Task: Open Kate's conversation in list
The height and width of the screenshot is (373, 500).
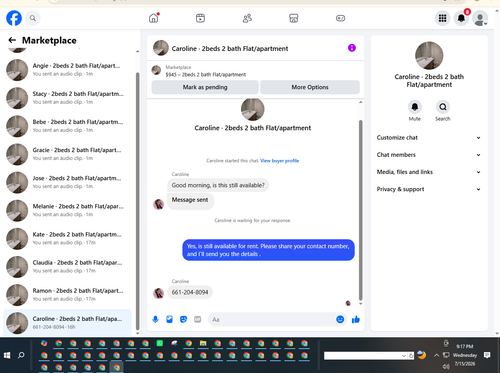Action: click(68, 239)
